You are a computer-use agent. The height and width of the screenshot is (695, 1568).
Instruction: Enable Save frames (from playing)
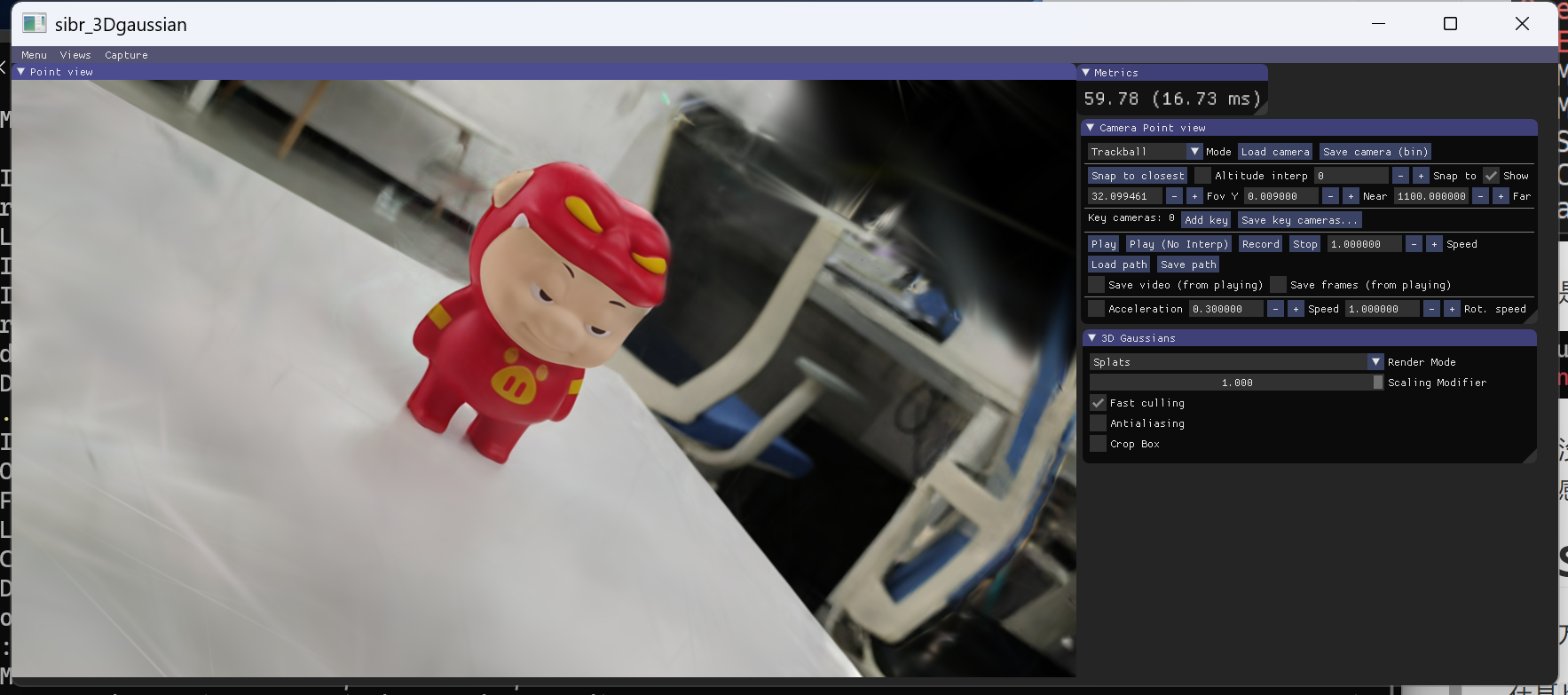(x=1278, y=285)
